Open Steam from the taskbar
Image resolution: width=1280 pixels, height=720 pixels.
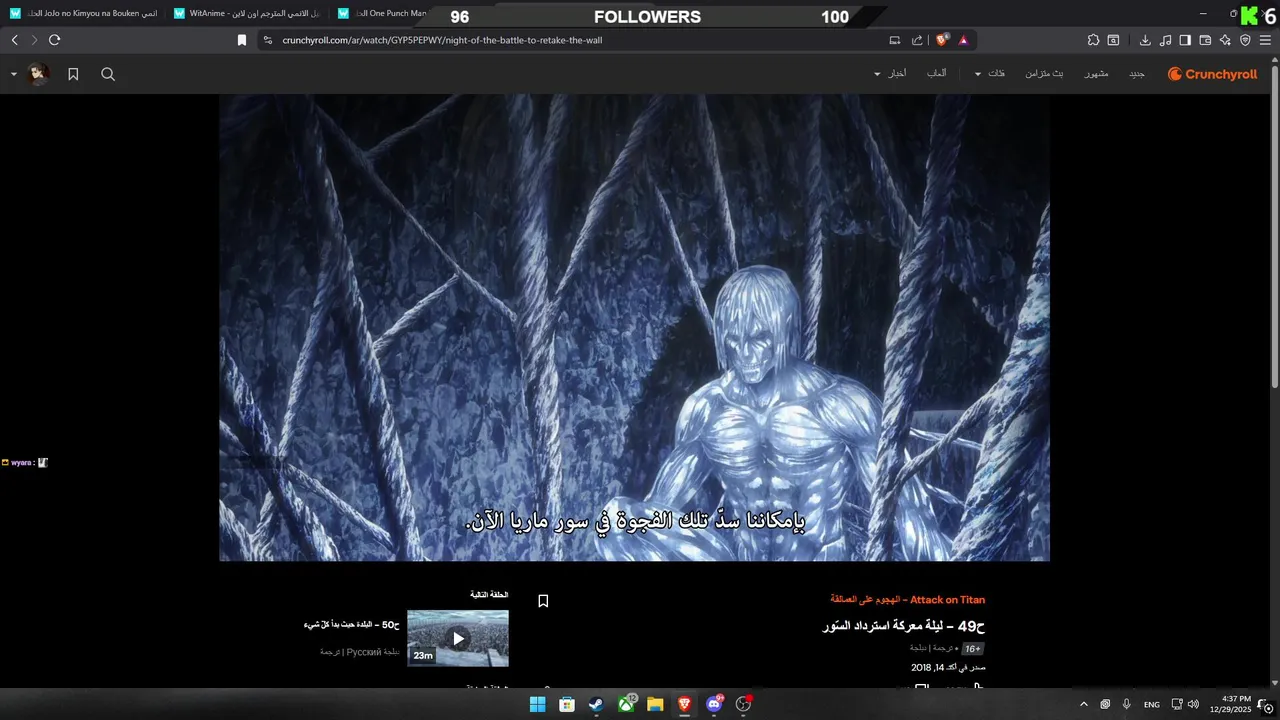(595, 704)
